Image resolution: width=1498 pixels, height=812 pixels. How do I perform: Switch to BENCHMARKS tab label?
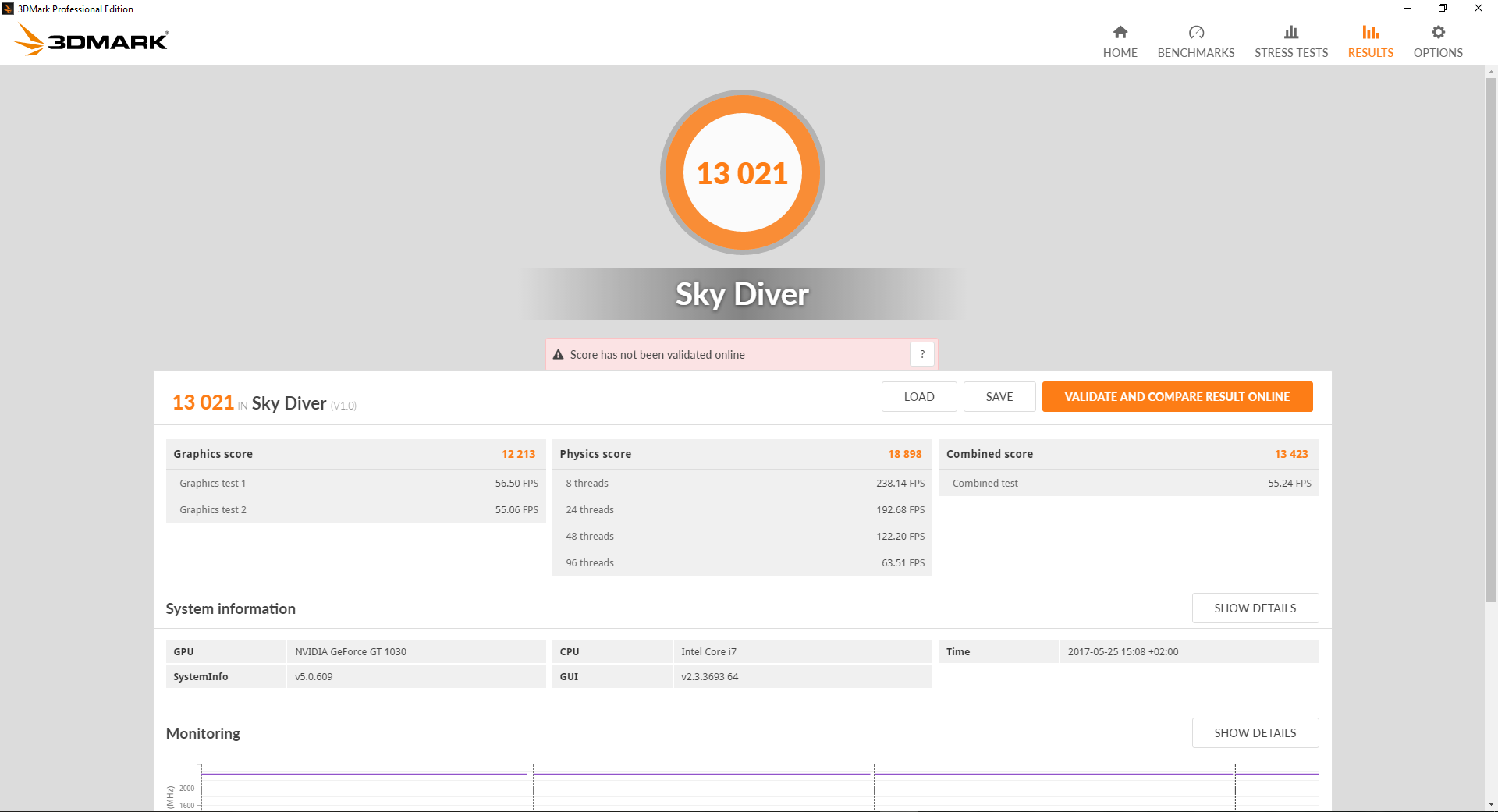tap(1196, 53)
